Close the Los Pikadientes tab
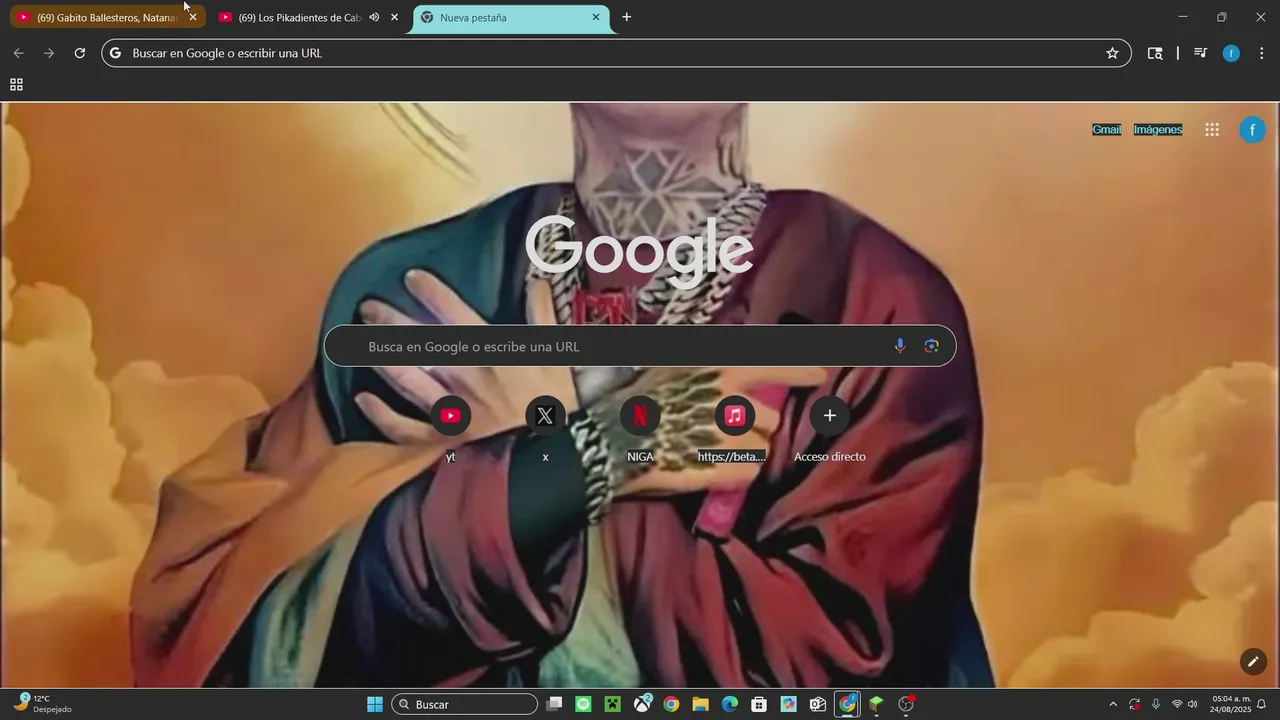 tap(394, 17)
